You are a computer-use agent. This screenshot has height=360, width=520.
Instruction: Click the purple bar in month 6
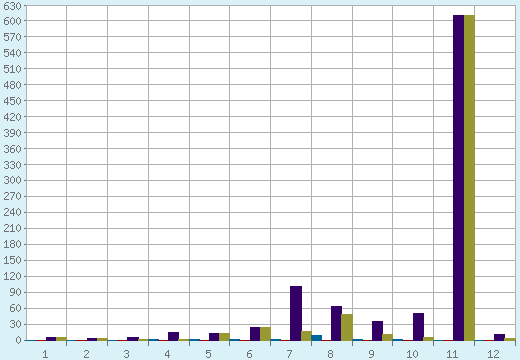pyautogui.click(x=255, y=334)
